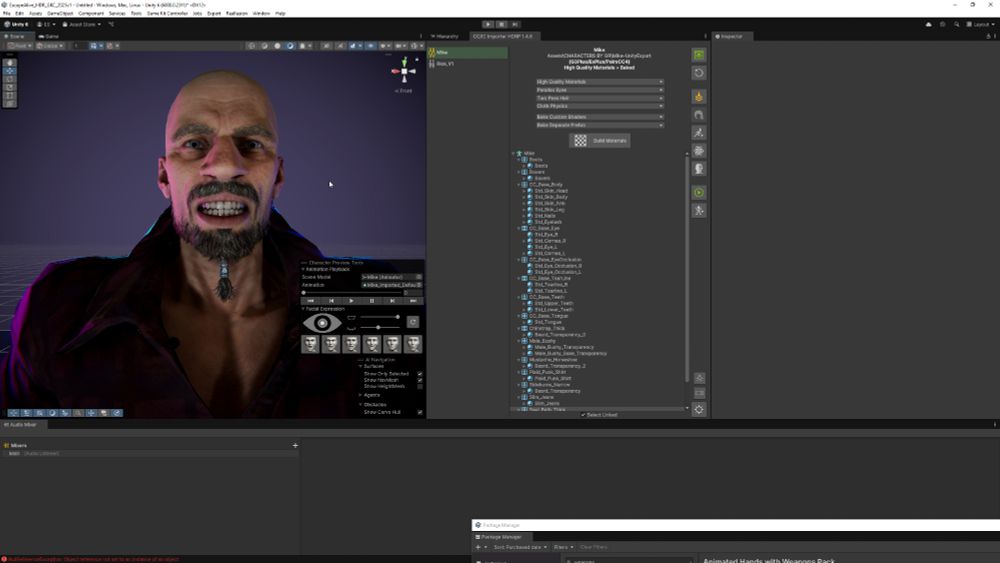Image resolution: width=1000 pixels, height=563 pixels.
Task: Open Layout dropdown in top-right
Action: pyautogui.click(x=981, y=24)
